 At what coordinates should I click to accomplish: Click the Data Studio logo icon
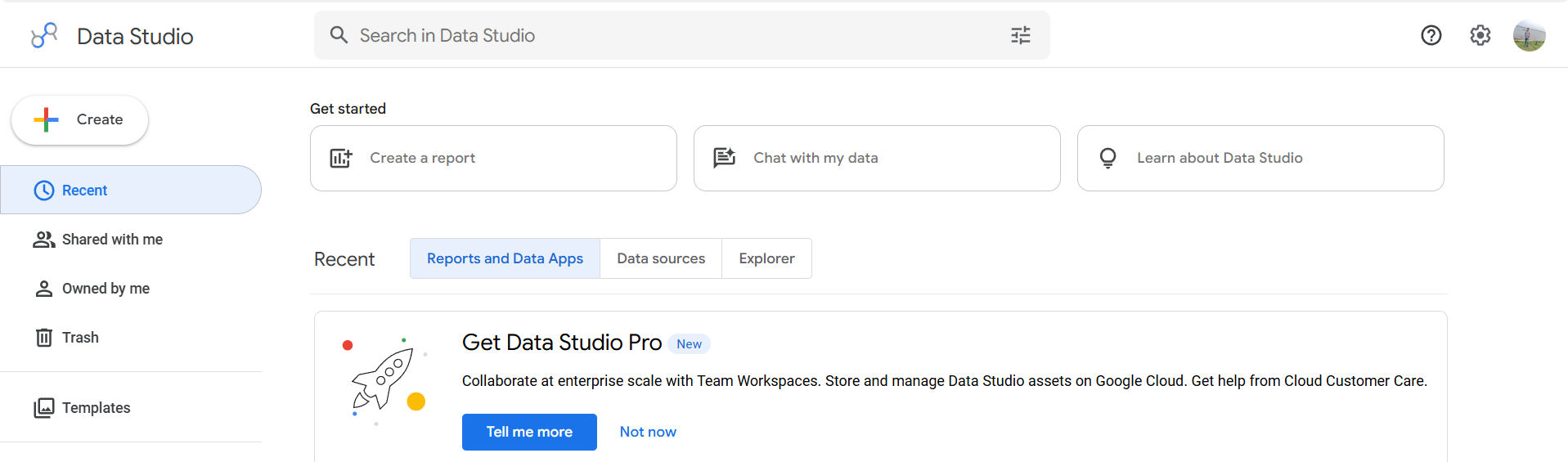44,35
